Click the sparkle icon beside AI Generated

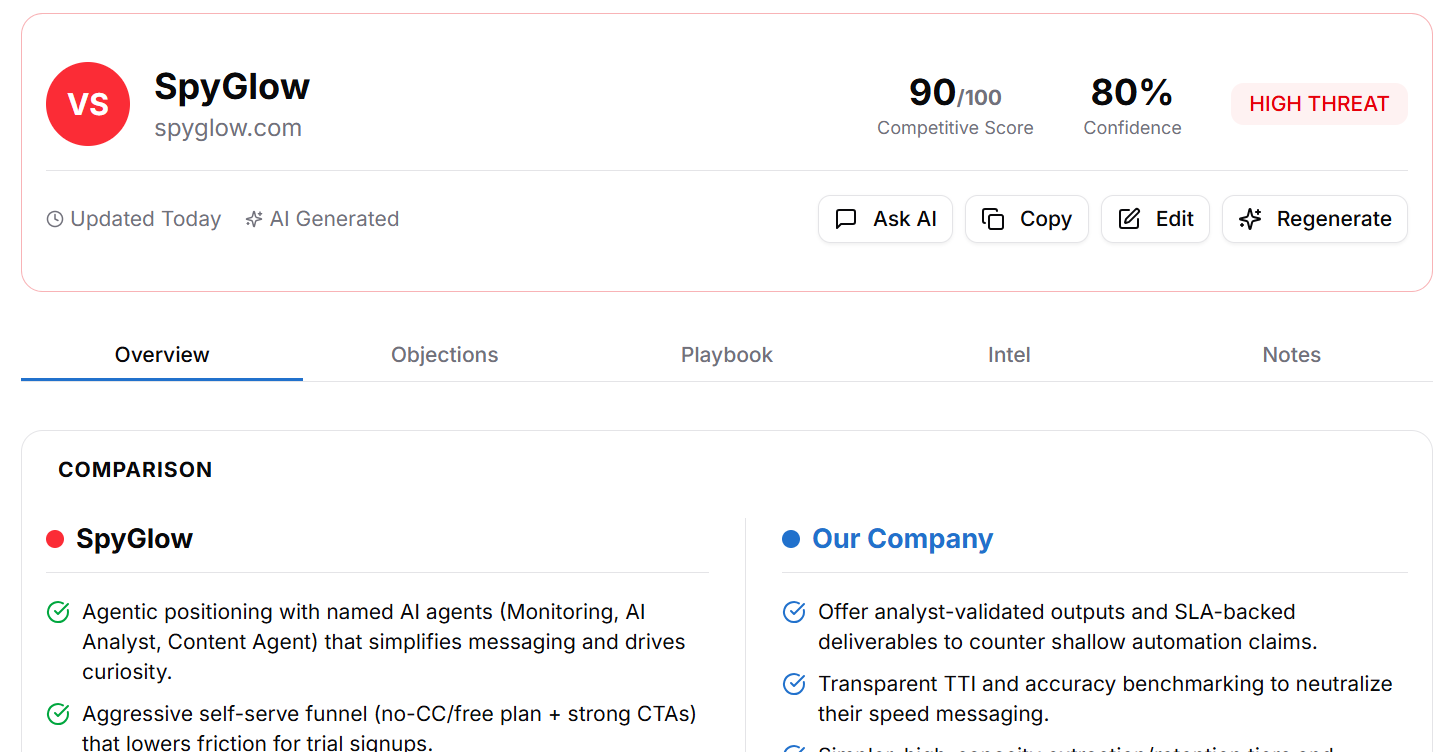pyautogui.click(x=254, y=219)
